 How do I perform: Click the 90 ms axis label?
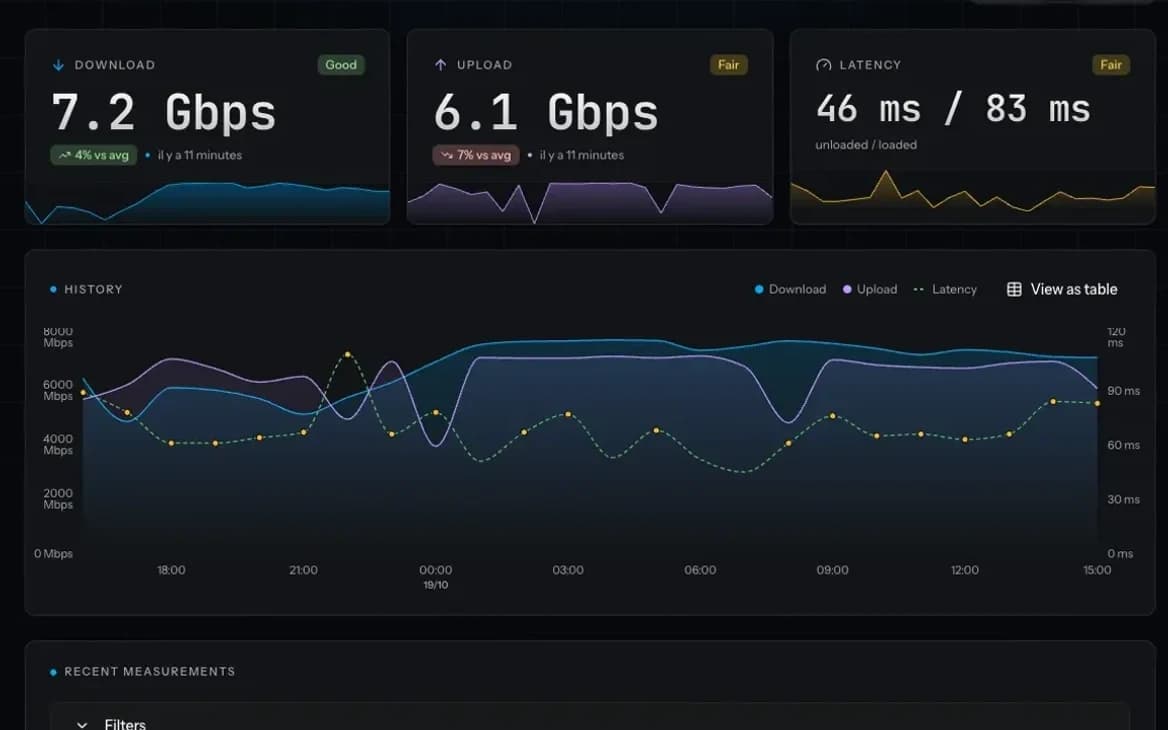1123,390
